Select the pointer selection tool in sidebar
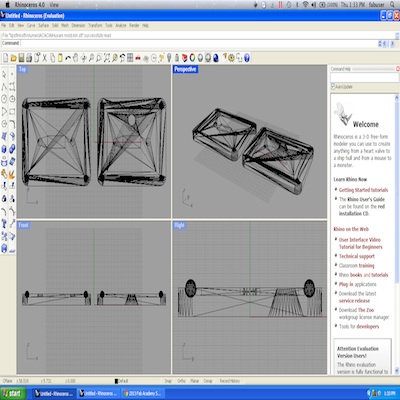This screenshot has width=400, height=400. (4, 74)
